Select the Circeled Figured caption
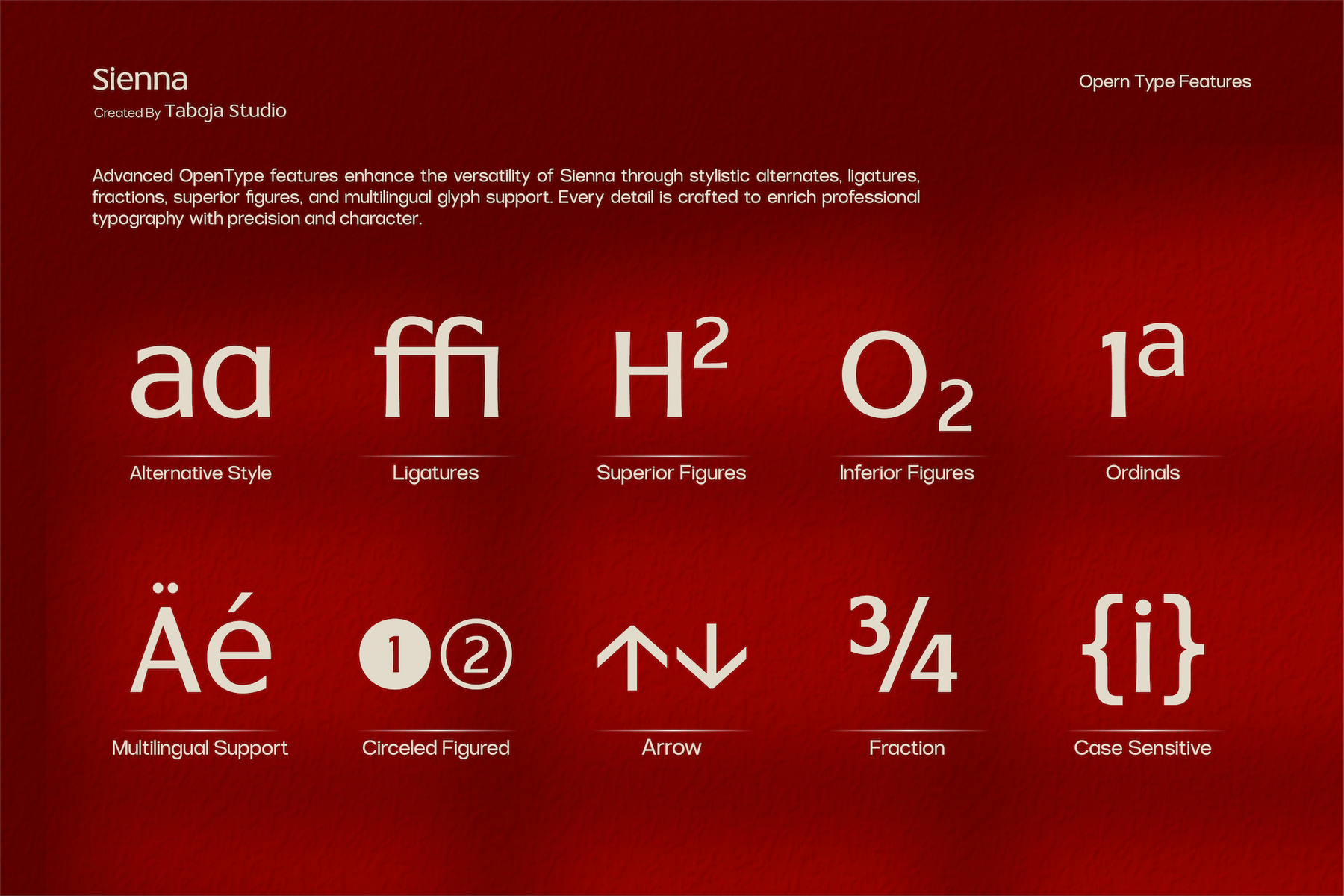 pos(436,748)
